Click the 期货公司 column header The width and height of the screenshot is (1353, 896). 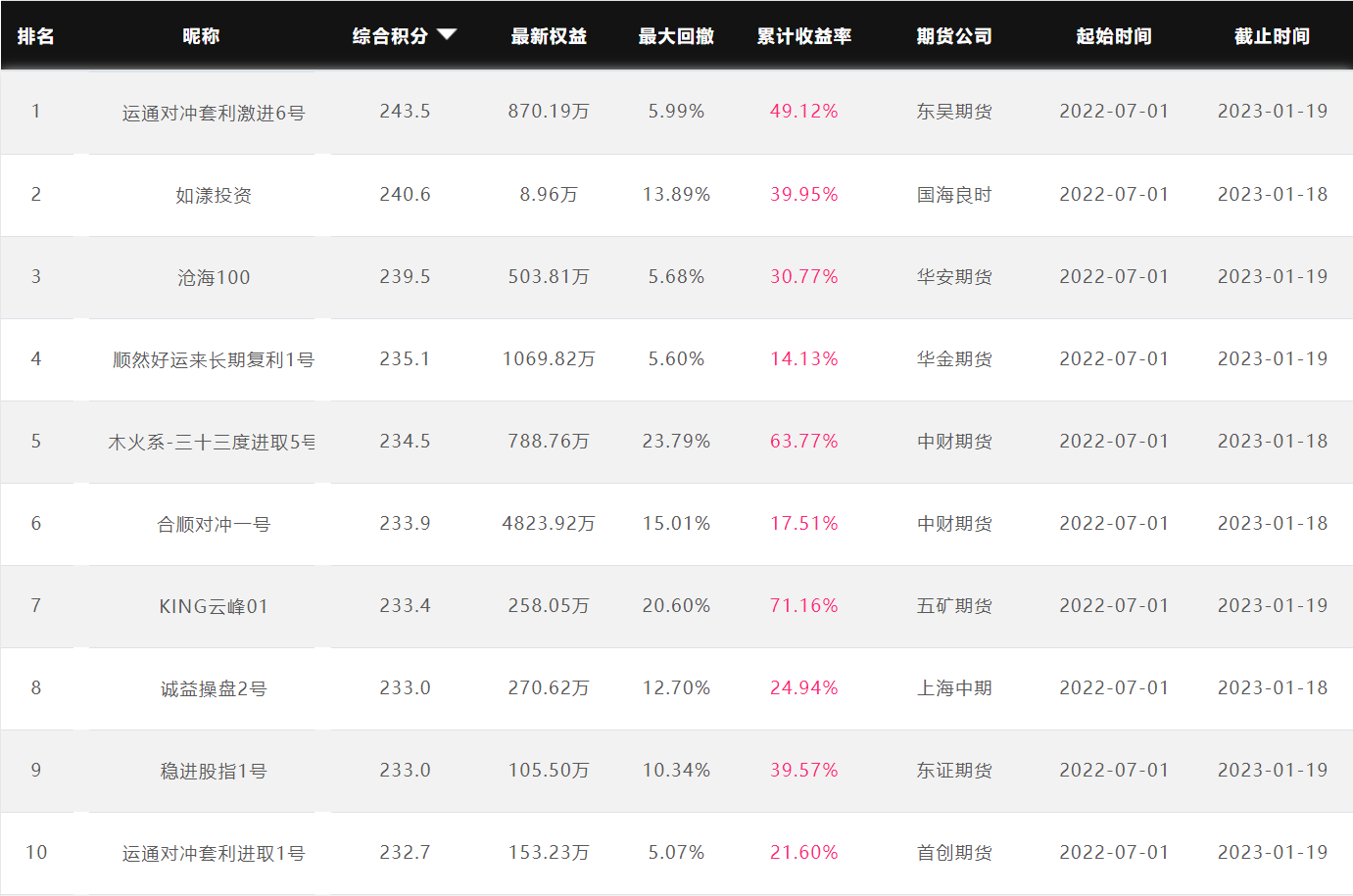[954, 36]
